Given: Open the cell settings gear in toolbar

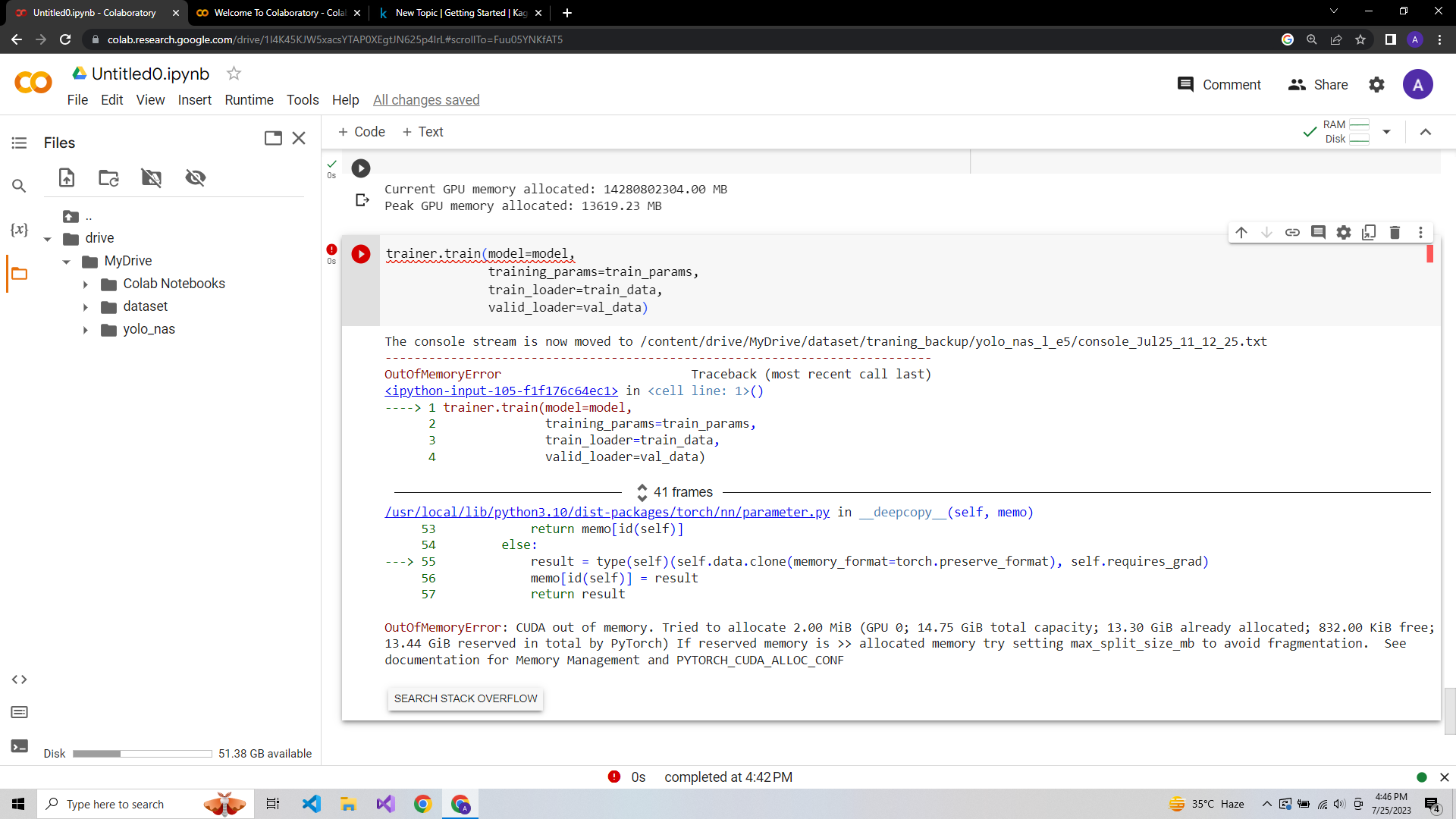Looking at the screenshot, I should (1344, 233).
